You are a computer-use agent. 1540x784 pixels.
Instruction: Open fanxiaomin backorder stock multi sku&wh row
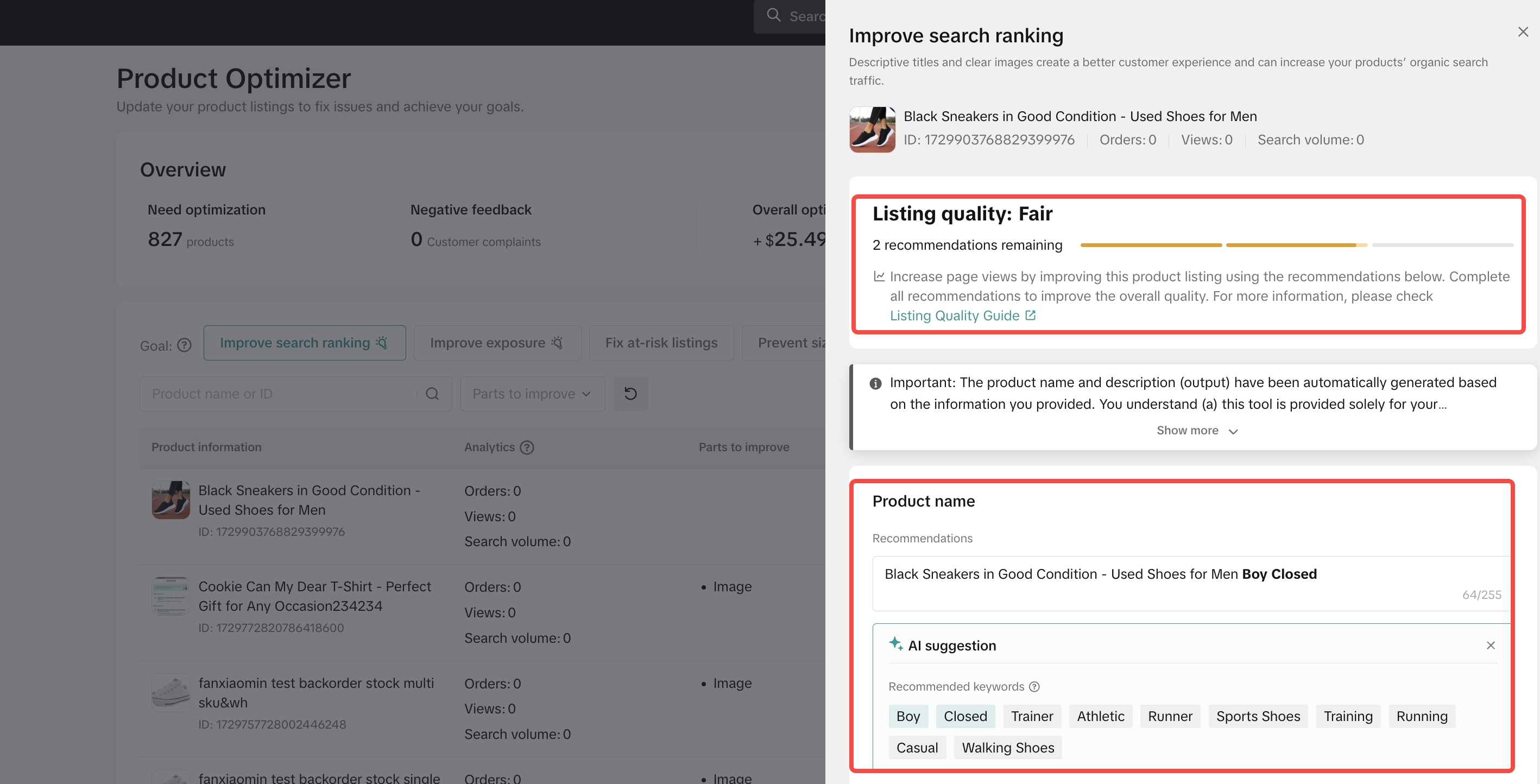point(316,693)
